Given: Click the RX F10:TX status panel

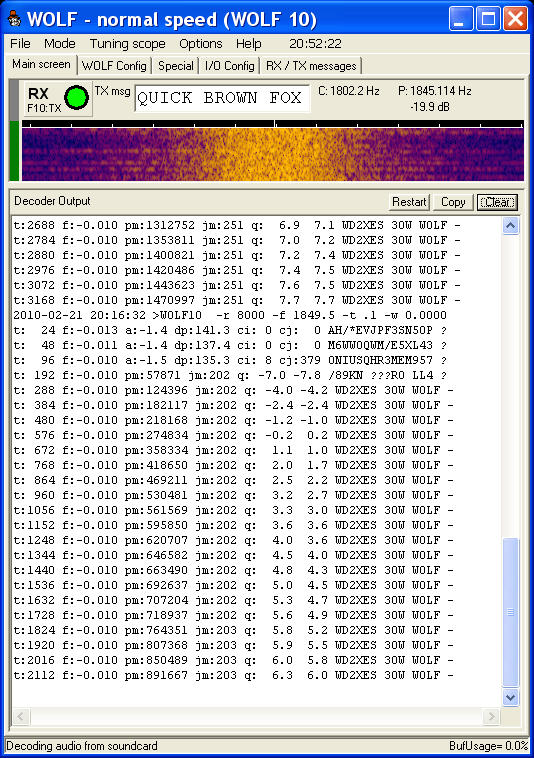Looking at the screenshot, I should tap(58, 99).
